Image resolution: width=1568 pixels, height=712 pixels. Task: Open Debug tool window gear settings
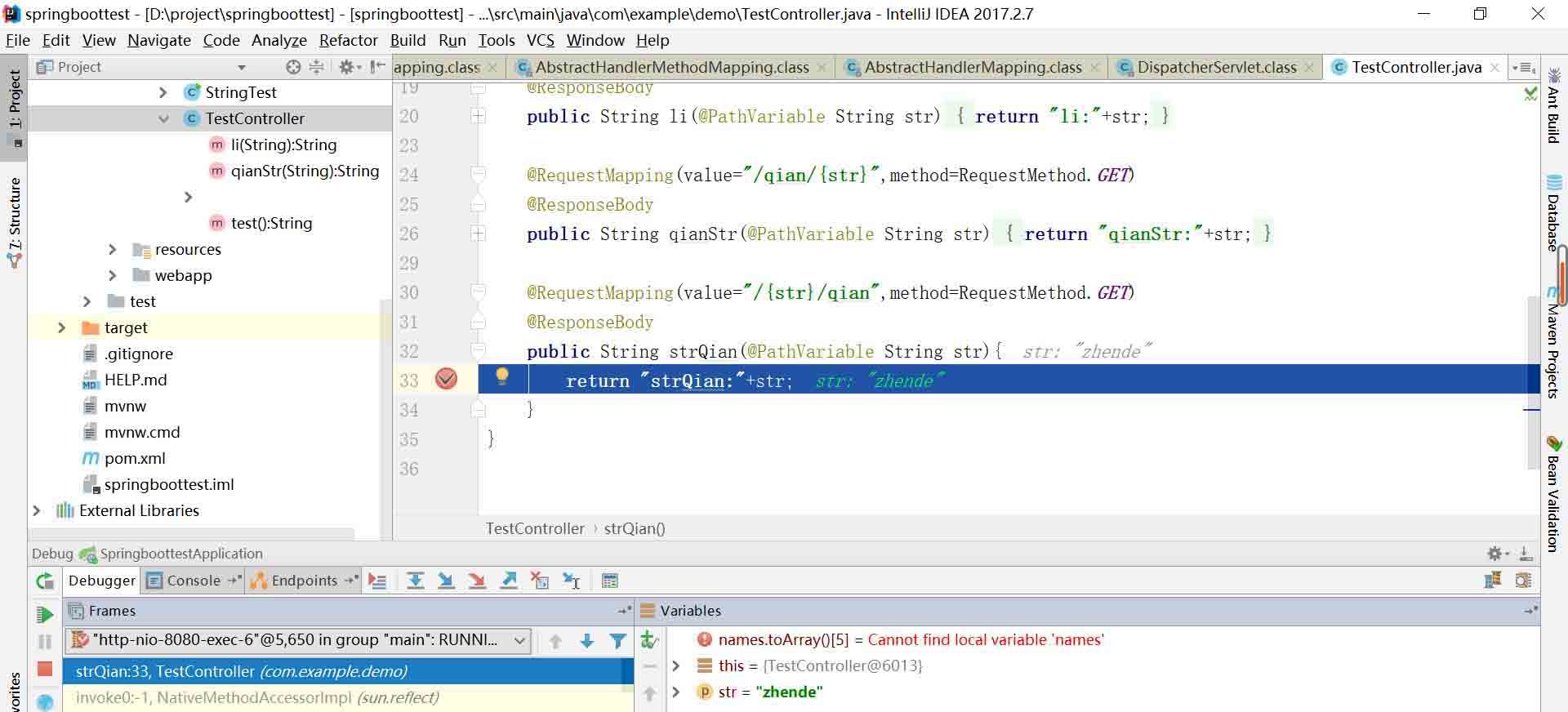point(1497,554)
